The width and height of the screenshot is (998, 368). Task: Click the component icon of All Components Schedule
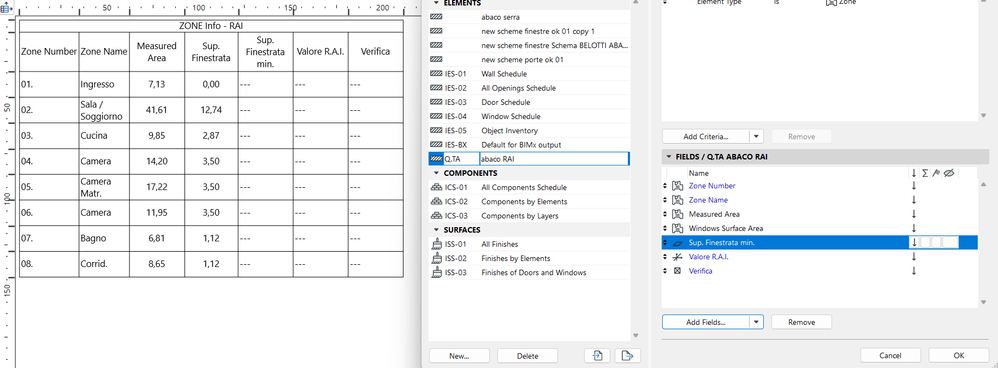437,188
